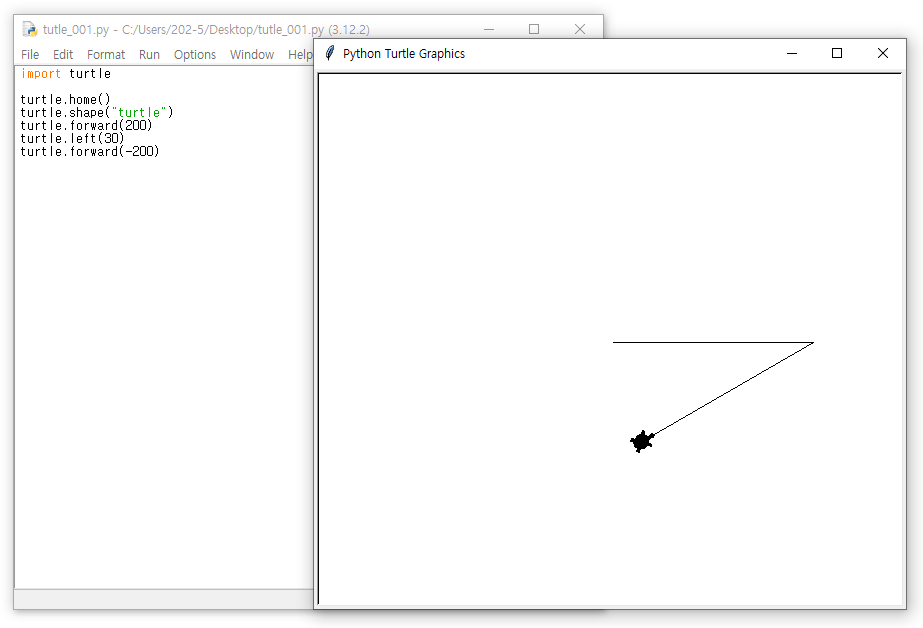Open the File menu in IDLE editor
The image size is (923, 628).
30,55
